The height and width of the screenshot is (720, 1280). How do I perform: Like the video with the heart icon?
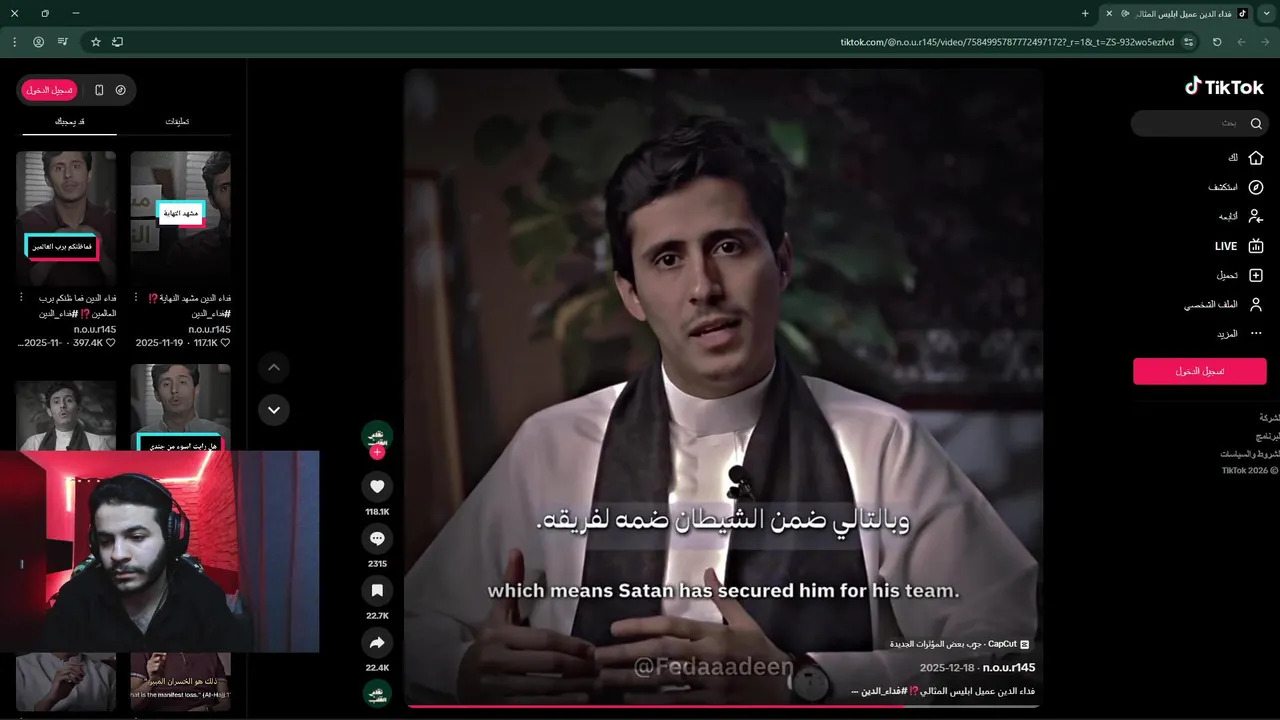[377, 487]
